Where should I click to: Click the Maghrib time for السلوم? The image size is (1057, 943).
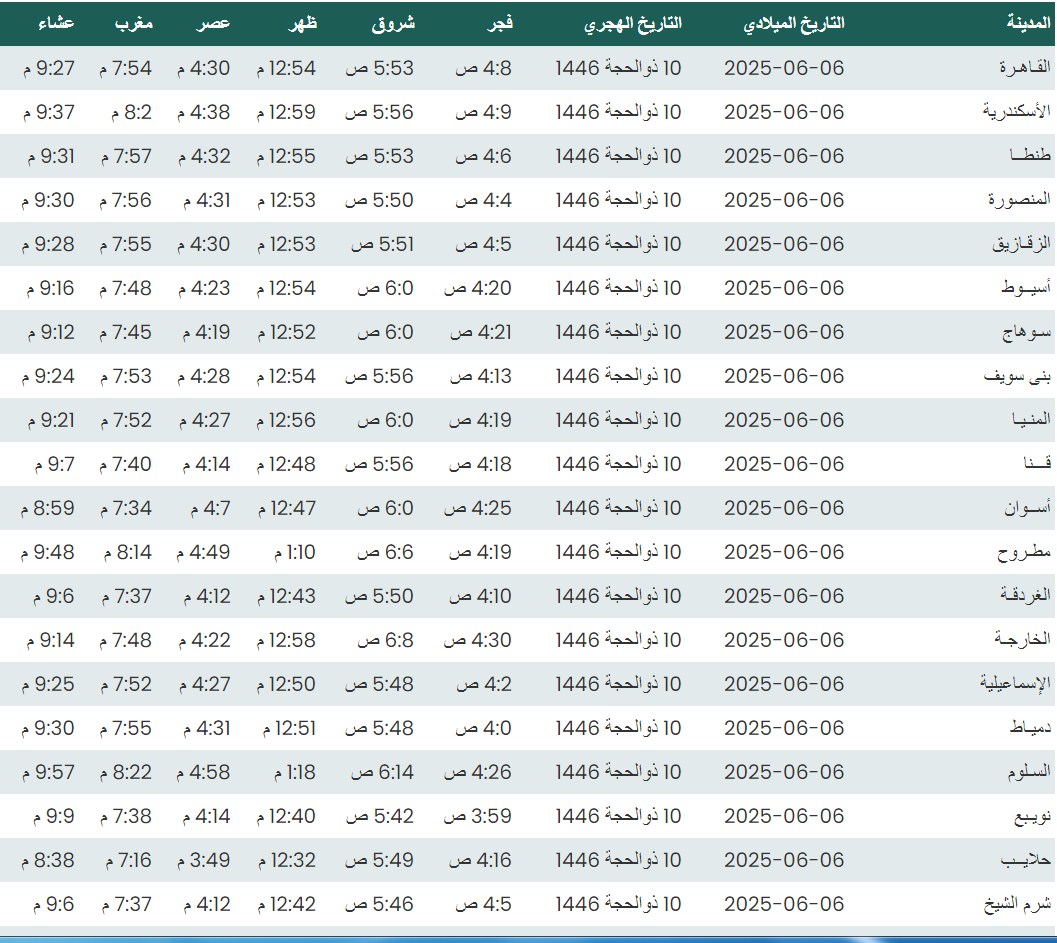[125, 772]
